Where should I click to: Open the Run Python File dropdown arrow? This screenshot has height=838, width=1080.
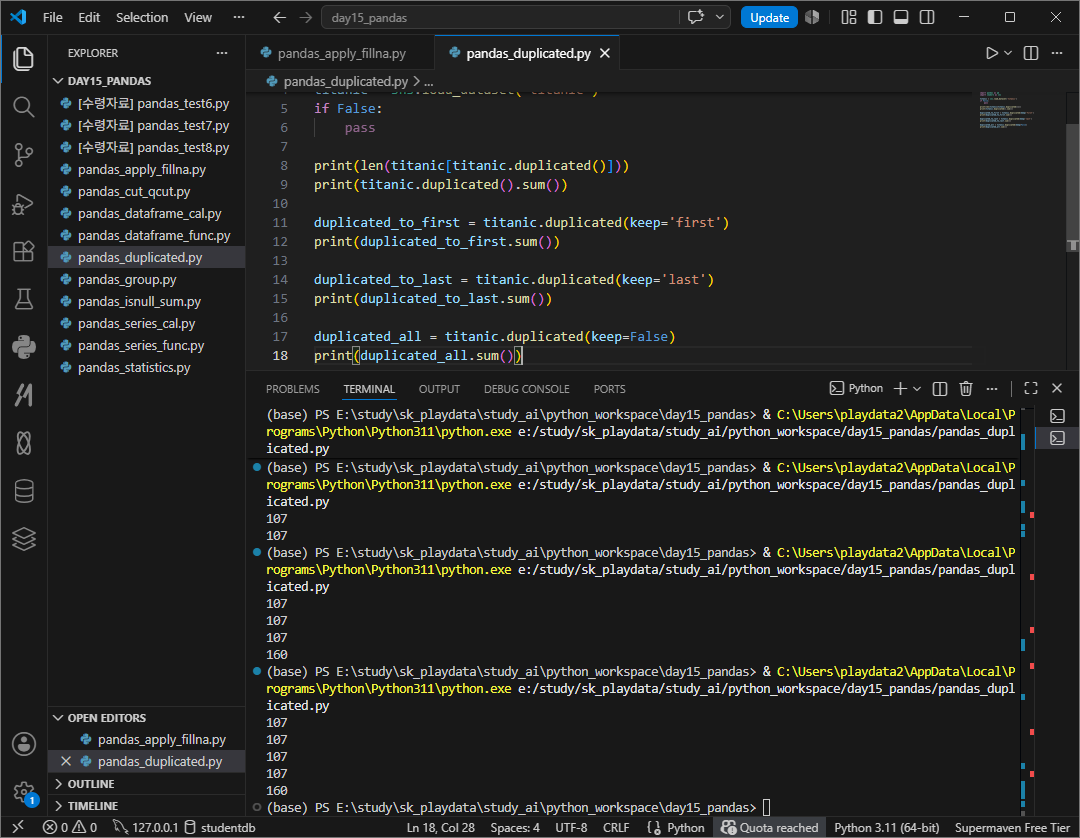pyautogui.click(x=1008, y=53)
